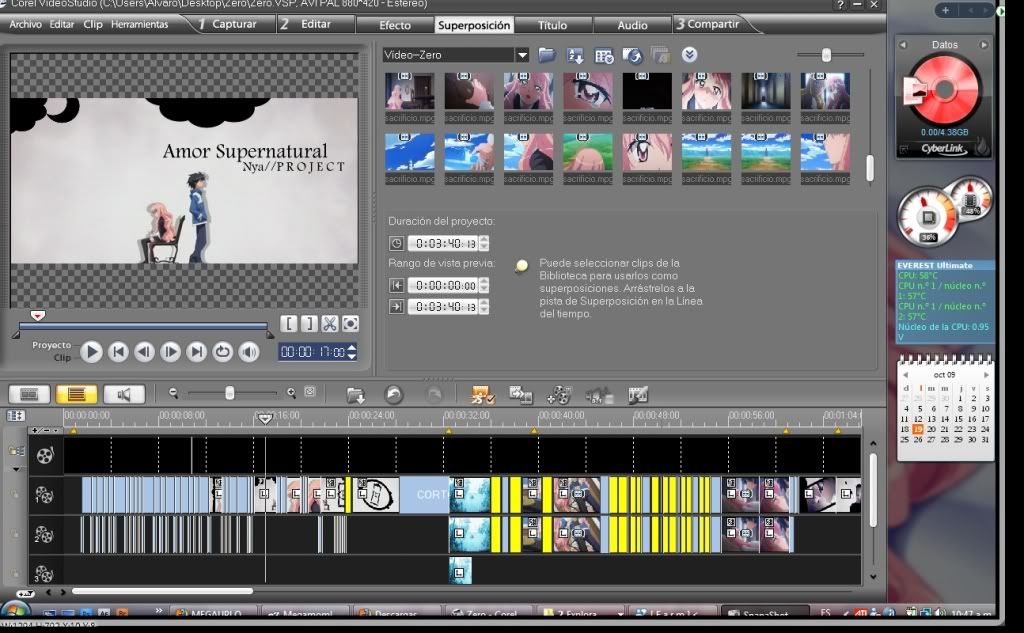Click the export to library refresh icon
The image size is (1024, 633).
632,56
